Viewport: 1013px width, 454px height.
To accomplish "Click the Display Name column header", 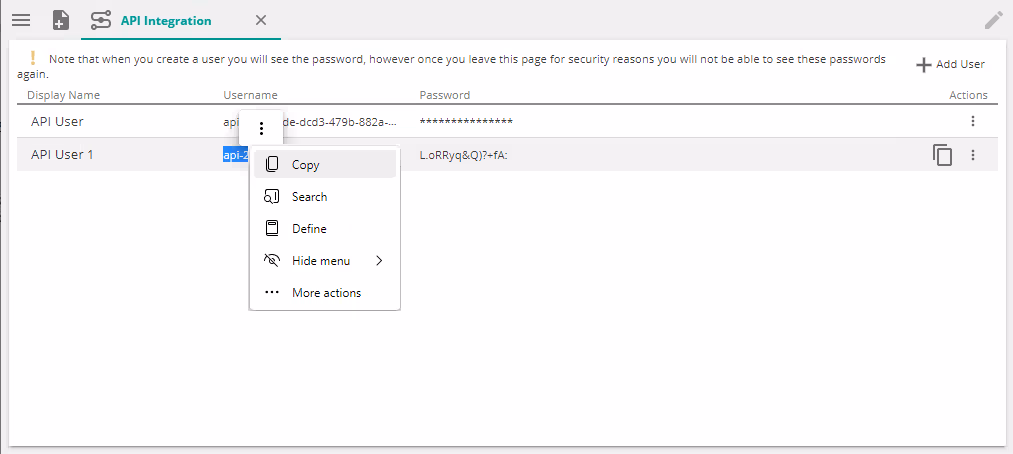I will [63, 95].
